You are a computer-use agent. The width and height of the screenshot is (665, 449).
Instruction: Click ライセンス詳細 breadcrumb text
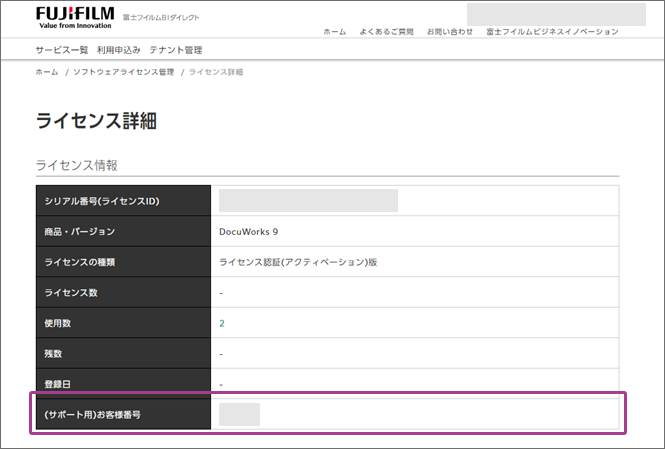[216, 72]
